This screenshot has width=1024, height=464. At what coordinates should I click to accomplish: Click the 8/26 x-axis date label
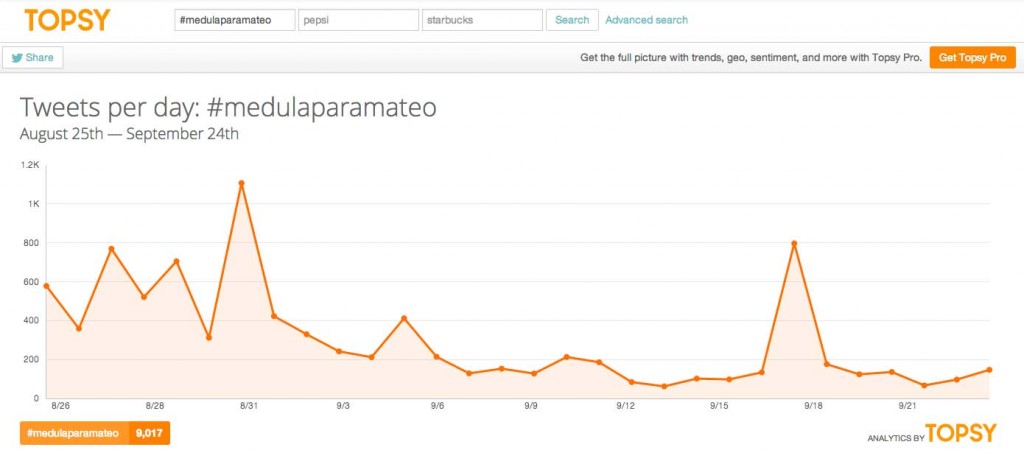[x=61, y=406]
